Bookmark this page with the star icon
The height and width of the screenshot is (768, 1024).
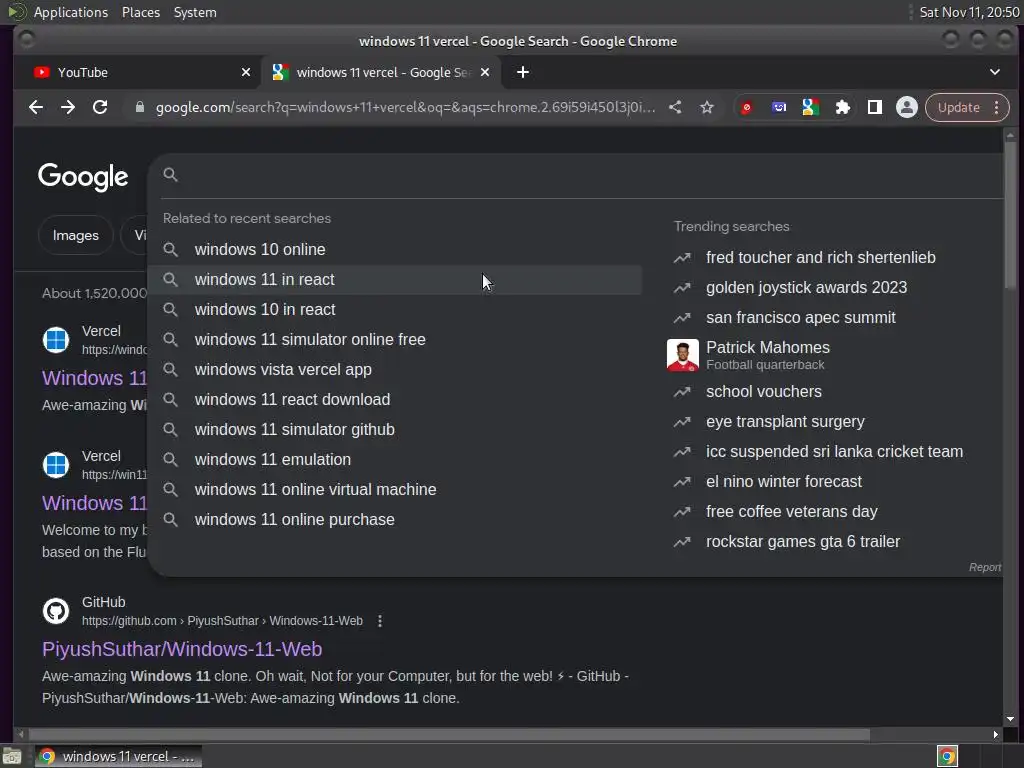point(707,107)
